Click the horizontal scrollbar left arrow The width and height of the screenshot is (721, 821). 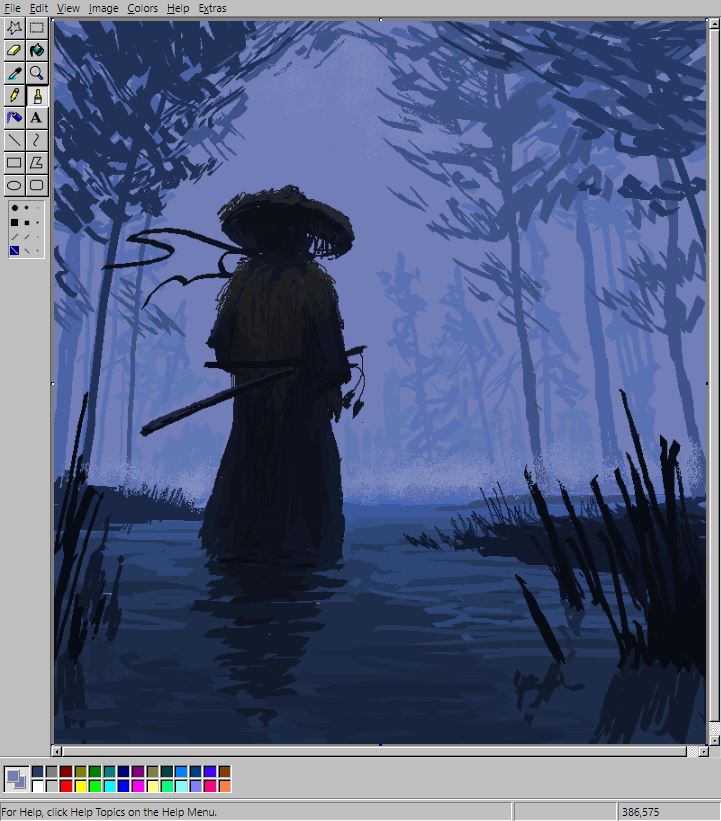pyautogui.click(x=58, y=751)
